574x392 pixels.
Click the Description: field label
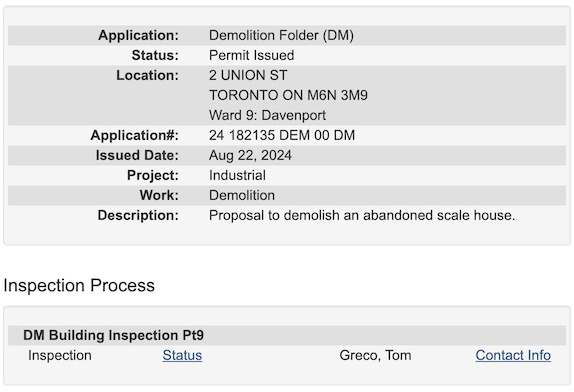pyautogui.click(x=138, y=215)
